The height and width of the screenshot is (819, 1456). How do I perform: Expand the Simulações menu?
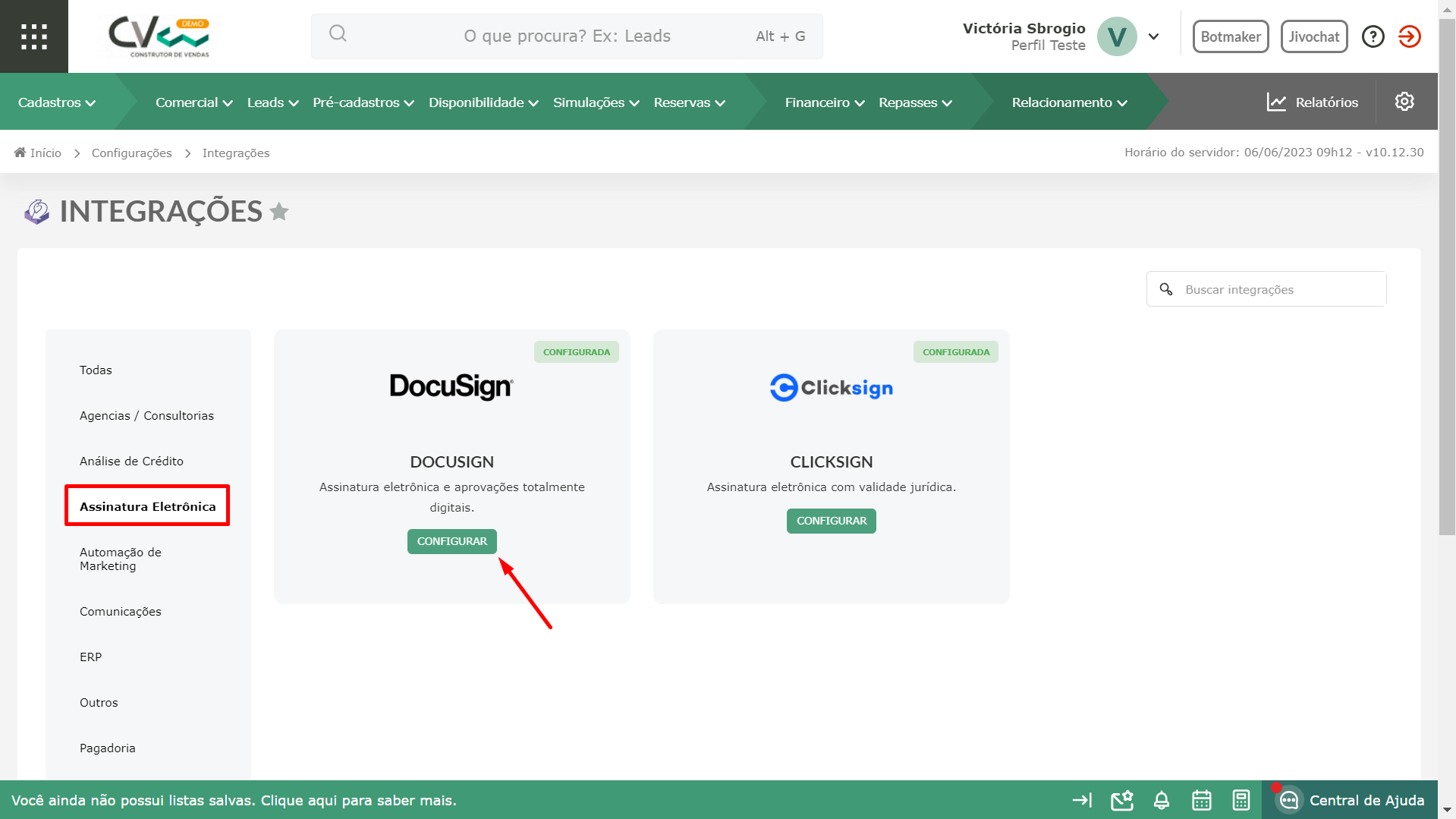click(x=596, y=102)
